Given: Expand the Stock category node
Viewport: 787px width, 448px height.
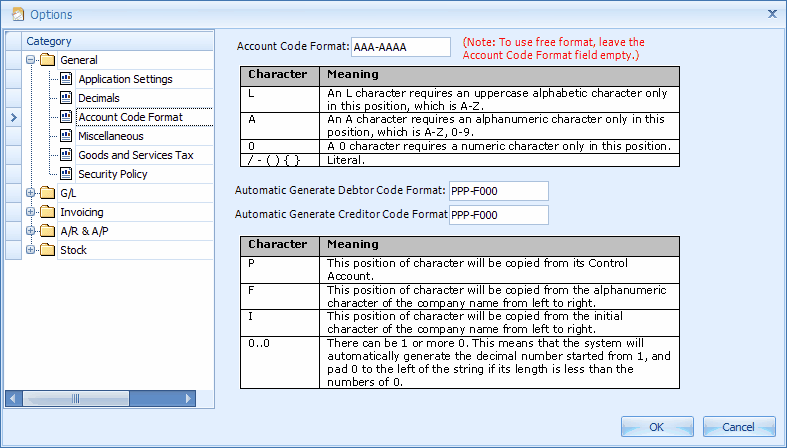Looking at the screenshot, I should pyautogui.click(x=31, y=250).
